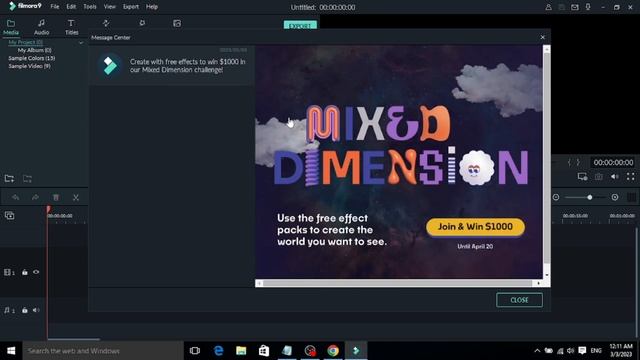Click the scroll down arrow of banner scrollbar
The image size is (640, 360).
pos(547,275)
